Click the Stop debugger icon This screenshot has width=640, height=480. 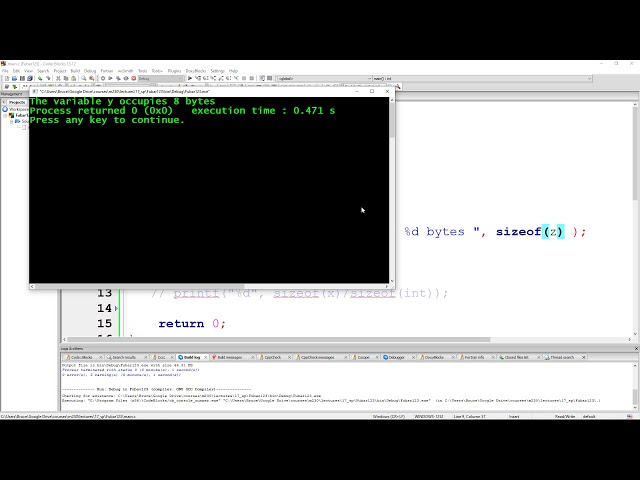(251, 78)
